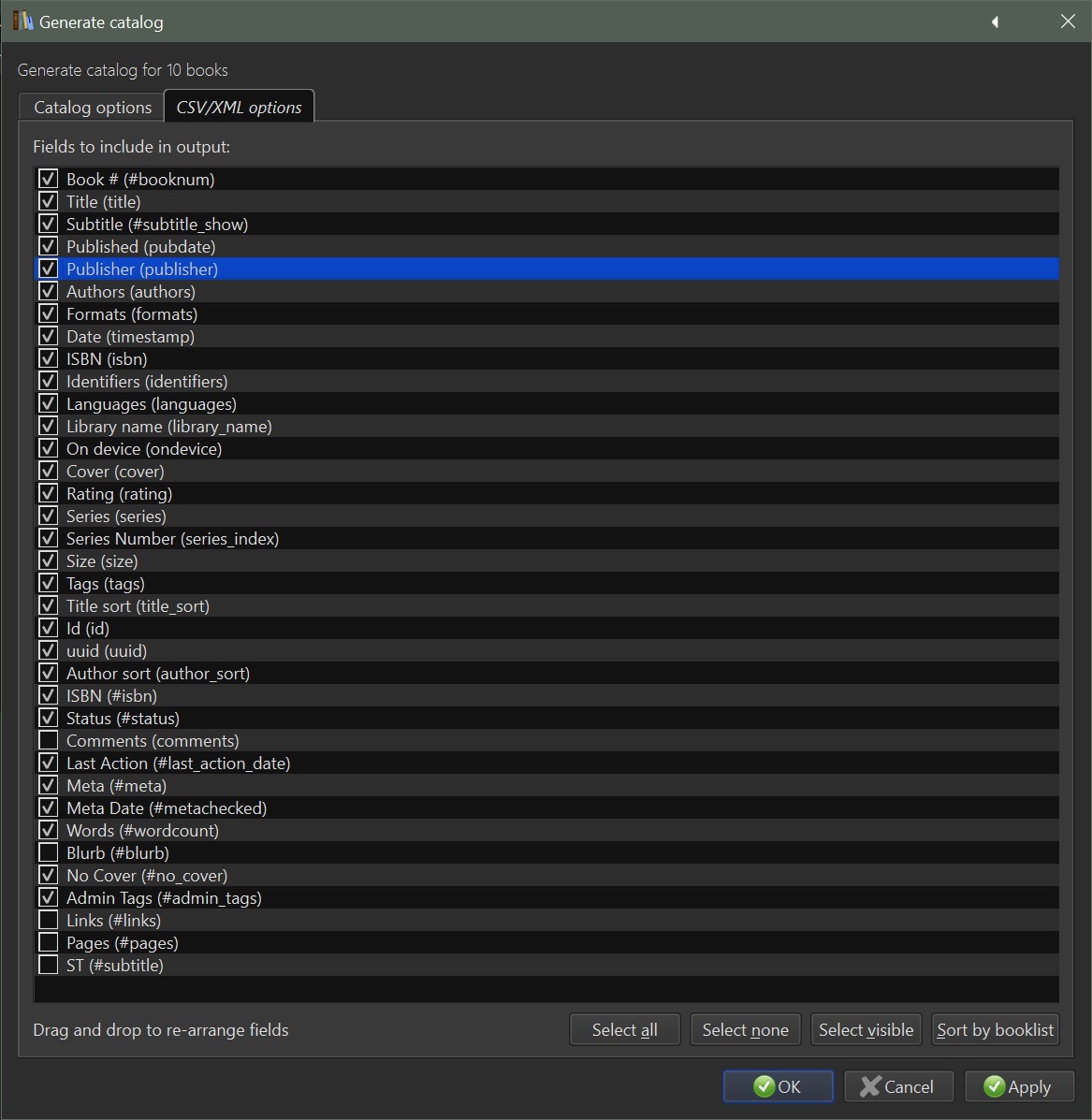1092x1120 pixels.
Task: Select 'Admin Tags (#admin_tags)' row
Action: point(547,898)
